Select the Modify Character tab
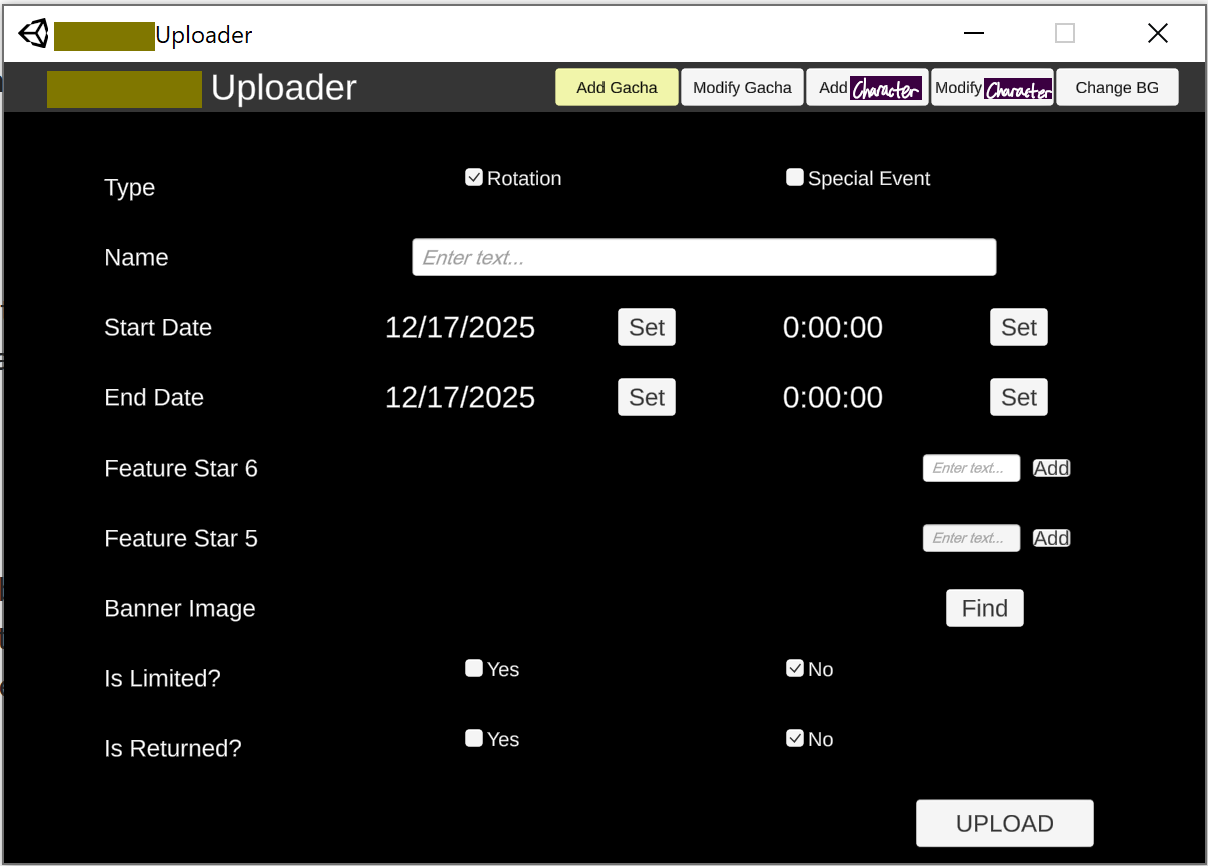 coord(992,87)
